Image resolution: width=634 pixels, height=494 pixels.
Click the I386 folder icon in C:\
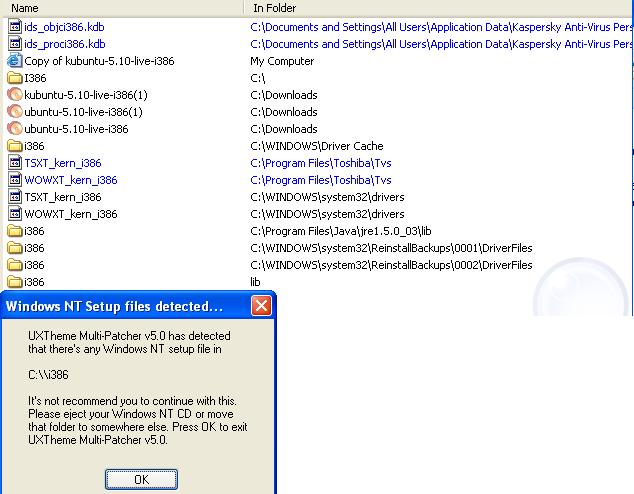[x=15, y=78]
